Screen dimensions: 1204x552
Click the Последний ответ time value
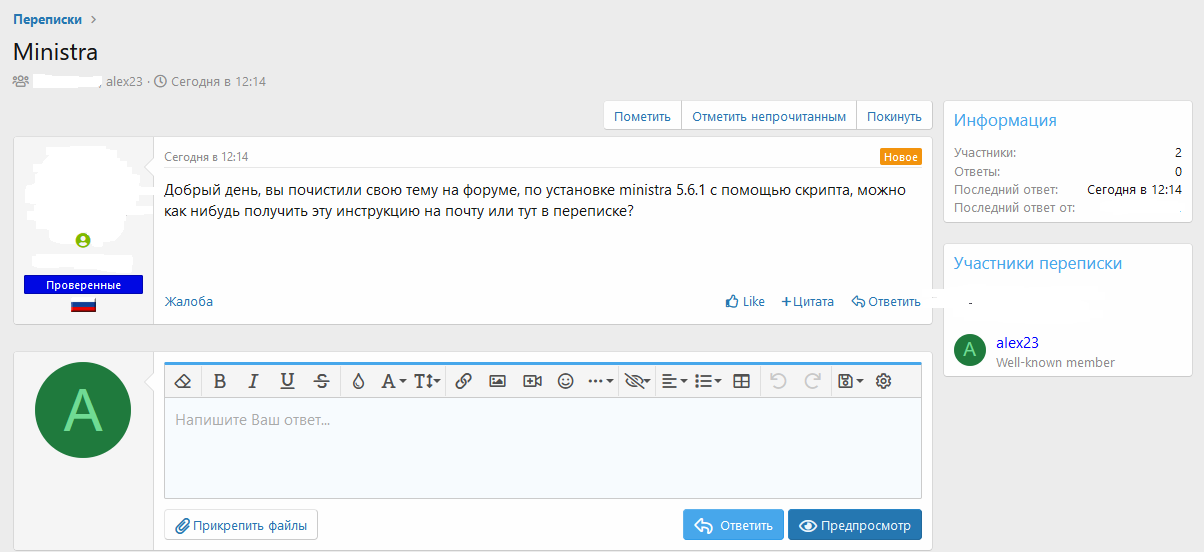1134,189
